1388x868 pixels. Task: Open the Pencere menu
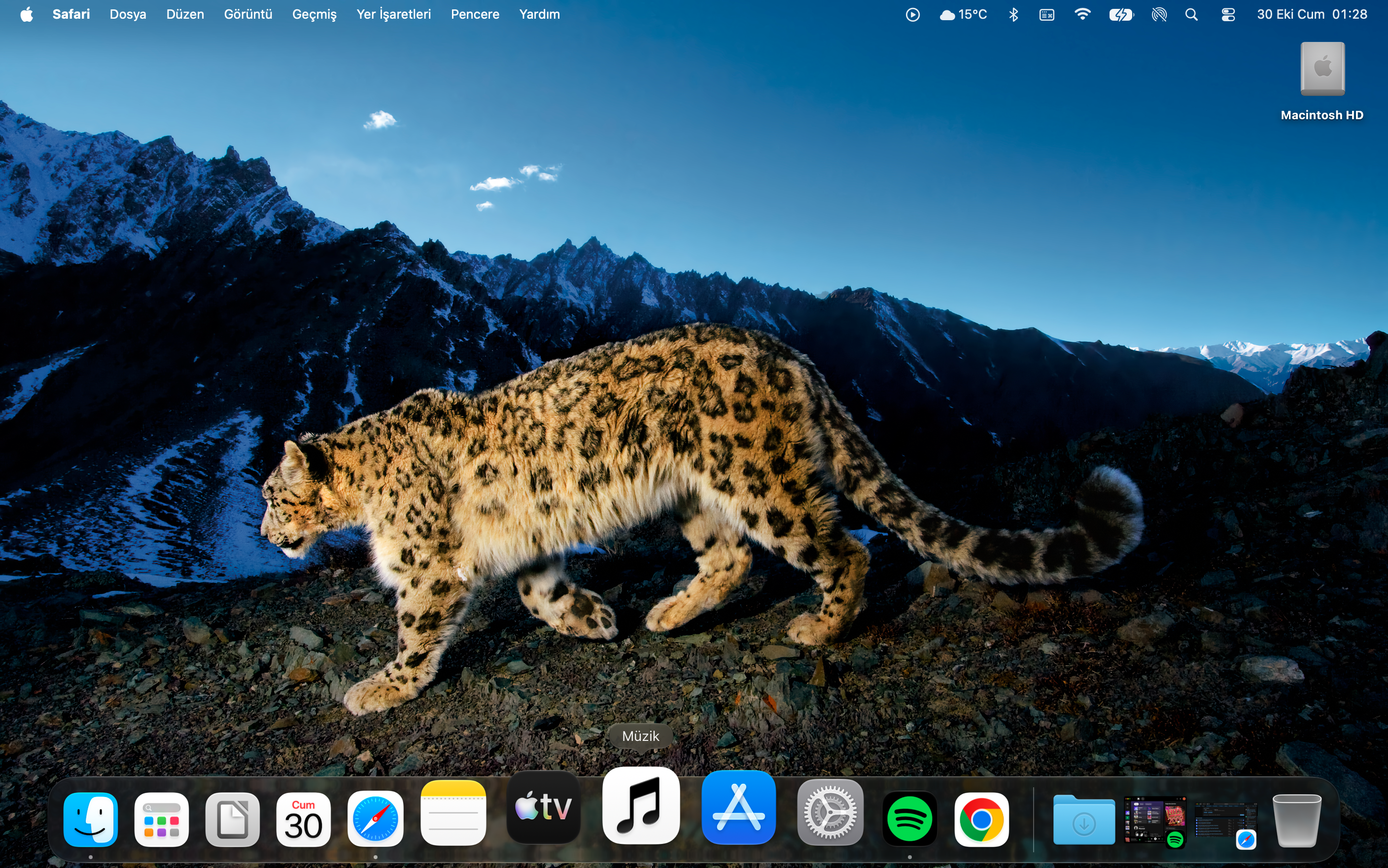click(475, 14)
